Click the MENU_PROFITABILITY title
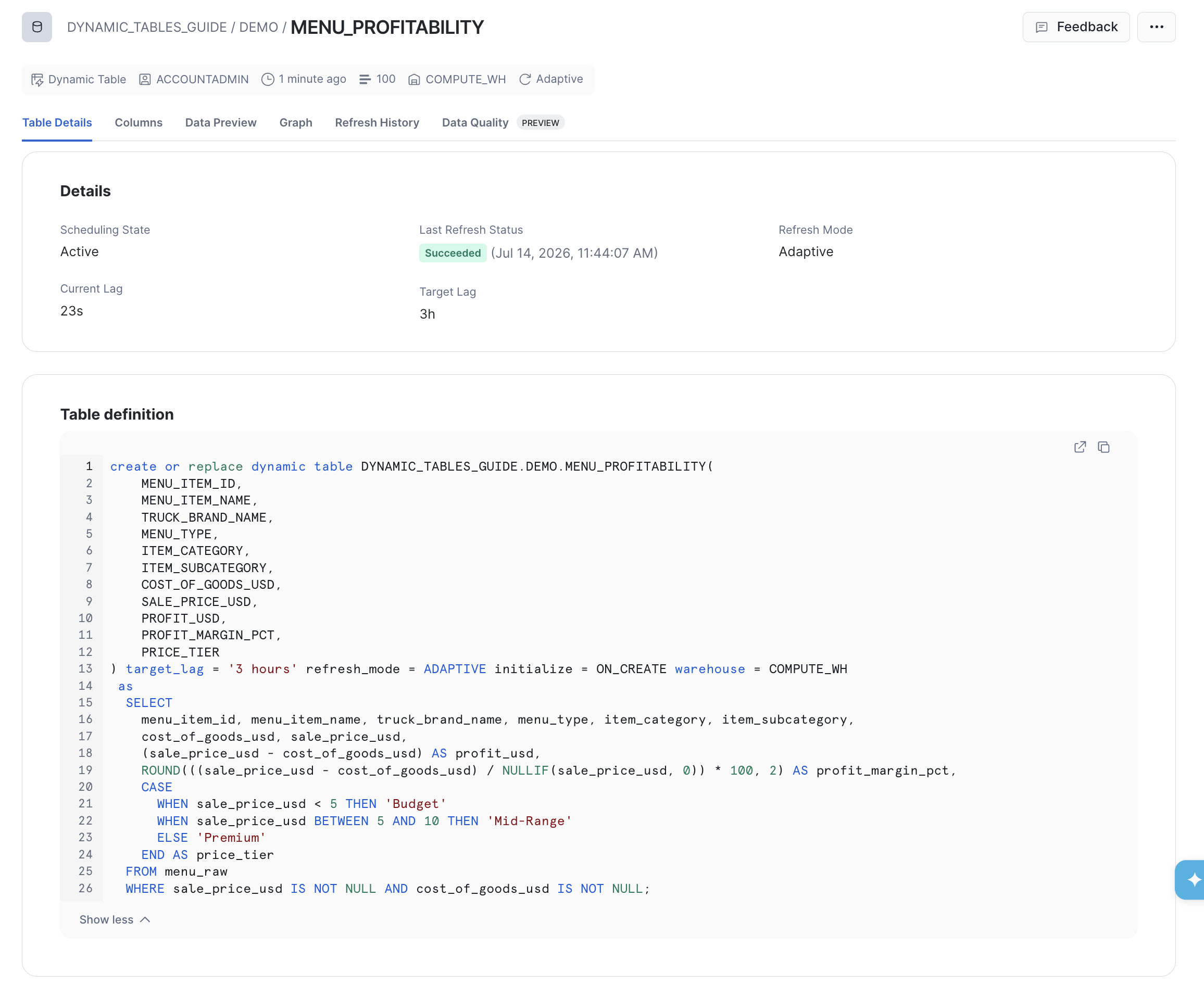 click(x=387, y=27)
